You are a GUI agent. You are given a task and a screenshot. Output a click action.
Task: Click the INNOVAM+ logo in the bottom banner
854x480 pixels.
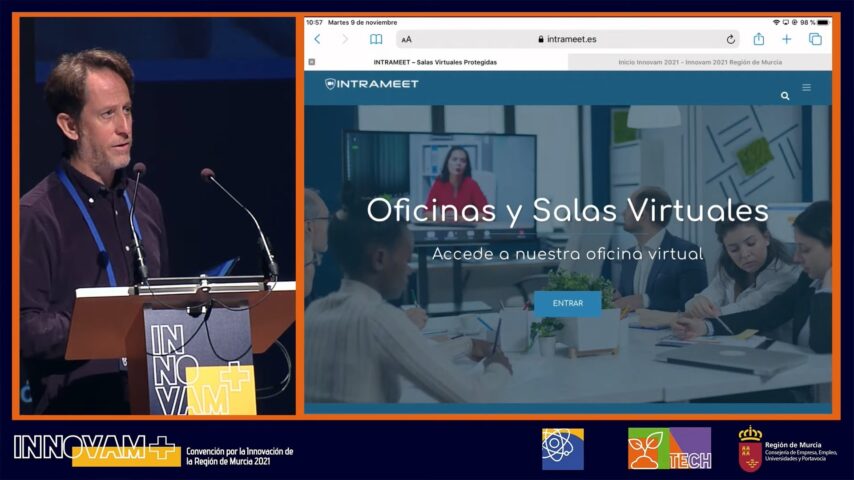[97, 450]
